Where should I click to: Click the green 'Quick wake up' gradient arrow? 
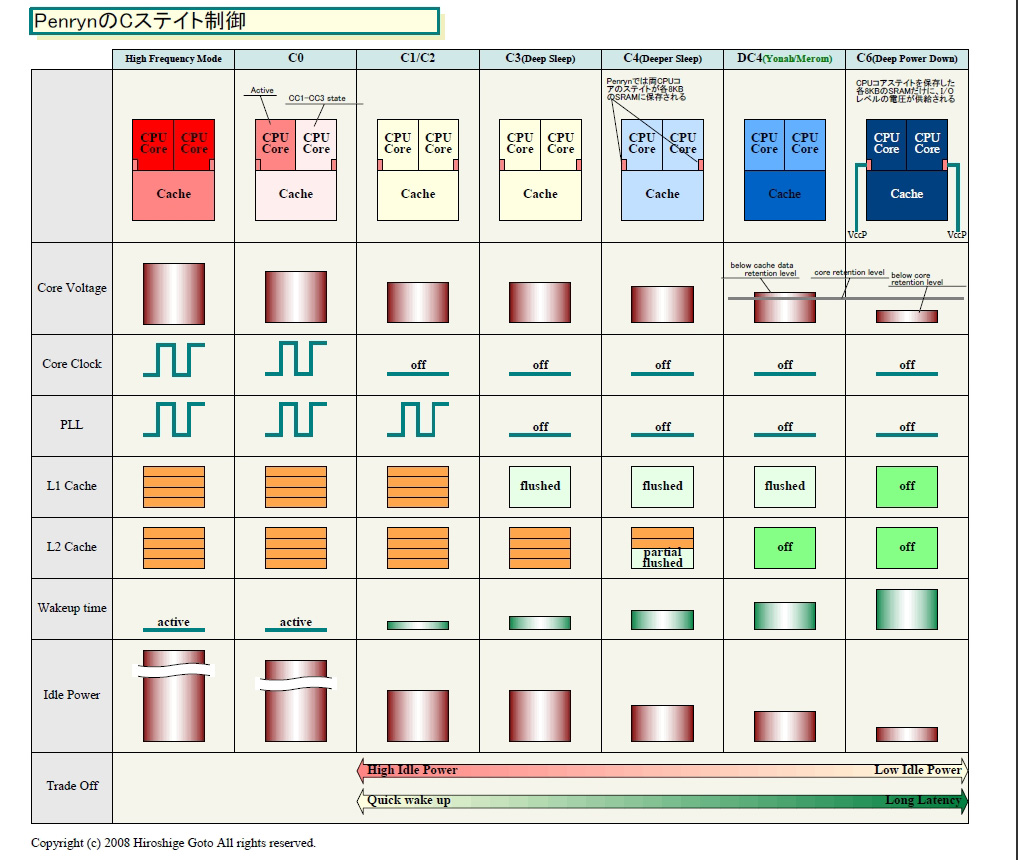click(662, 801)
